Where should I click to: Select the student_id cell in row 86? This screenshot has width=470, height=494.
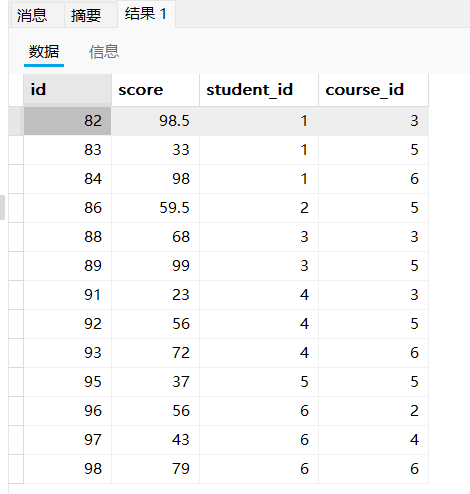pos(259,208)
